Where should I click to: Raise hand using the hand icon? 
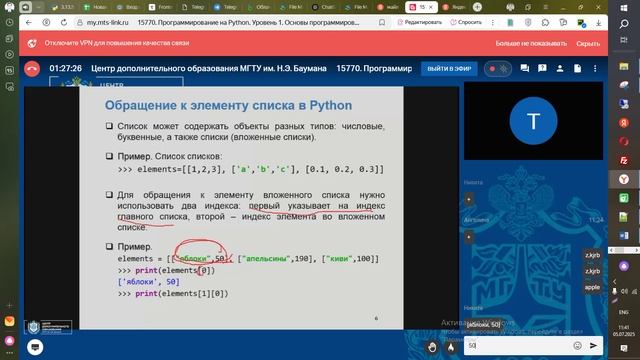coord(432,347)
